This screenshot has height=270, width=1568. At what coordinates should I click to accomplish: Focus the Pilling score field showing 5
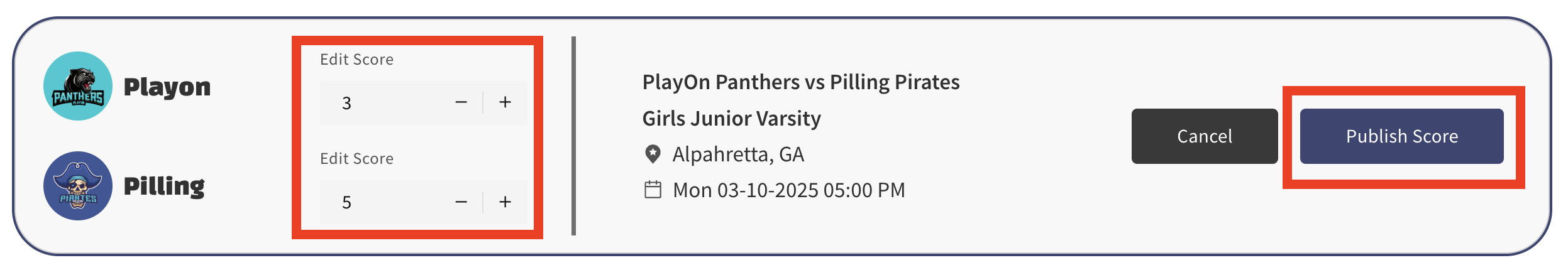(x=384, y=202)
